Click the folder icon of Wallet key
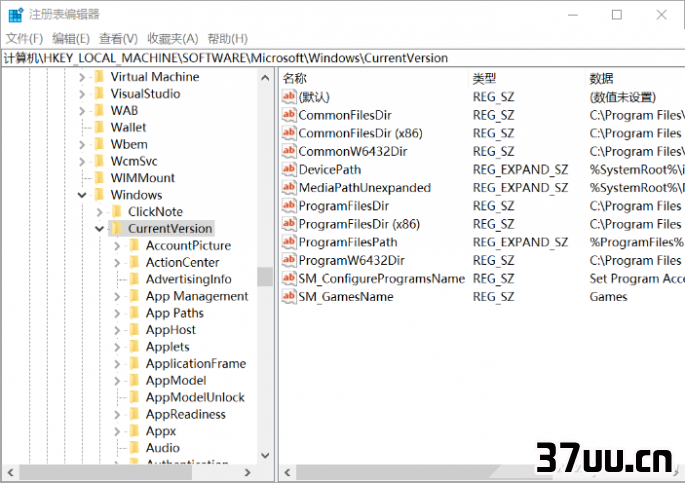The width and height of the screenshot is (685, 483). pos(100,127)
